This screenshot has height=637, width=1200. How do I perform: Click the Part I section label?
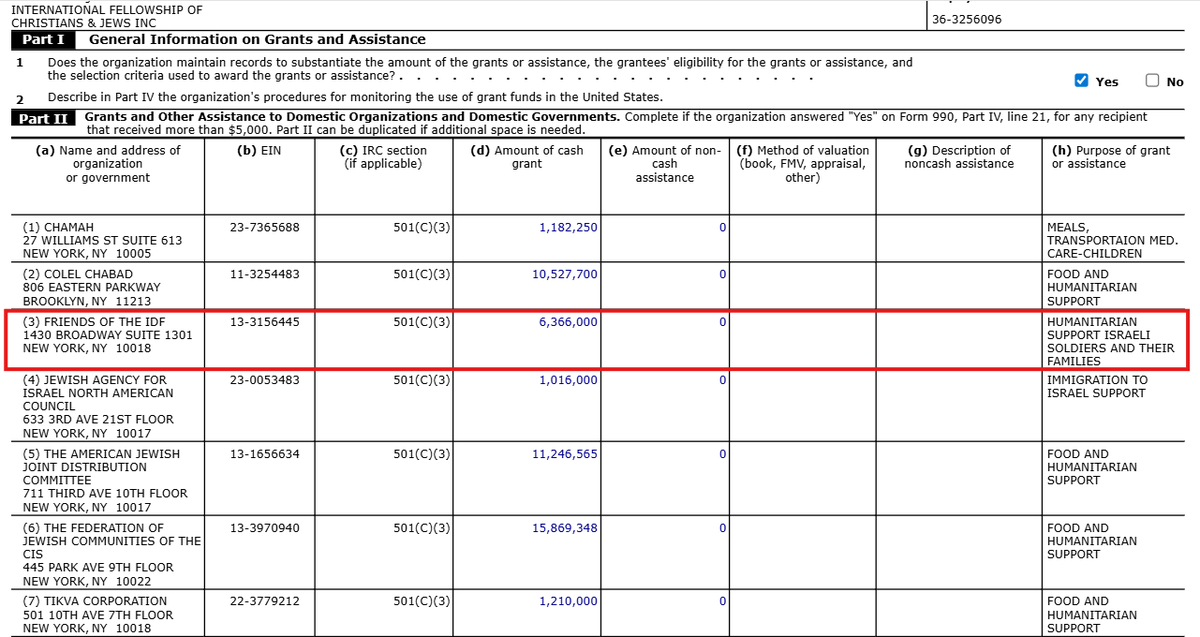pos(43,40)
